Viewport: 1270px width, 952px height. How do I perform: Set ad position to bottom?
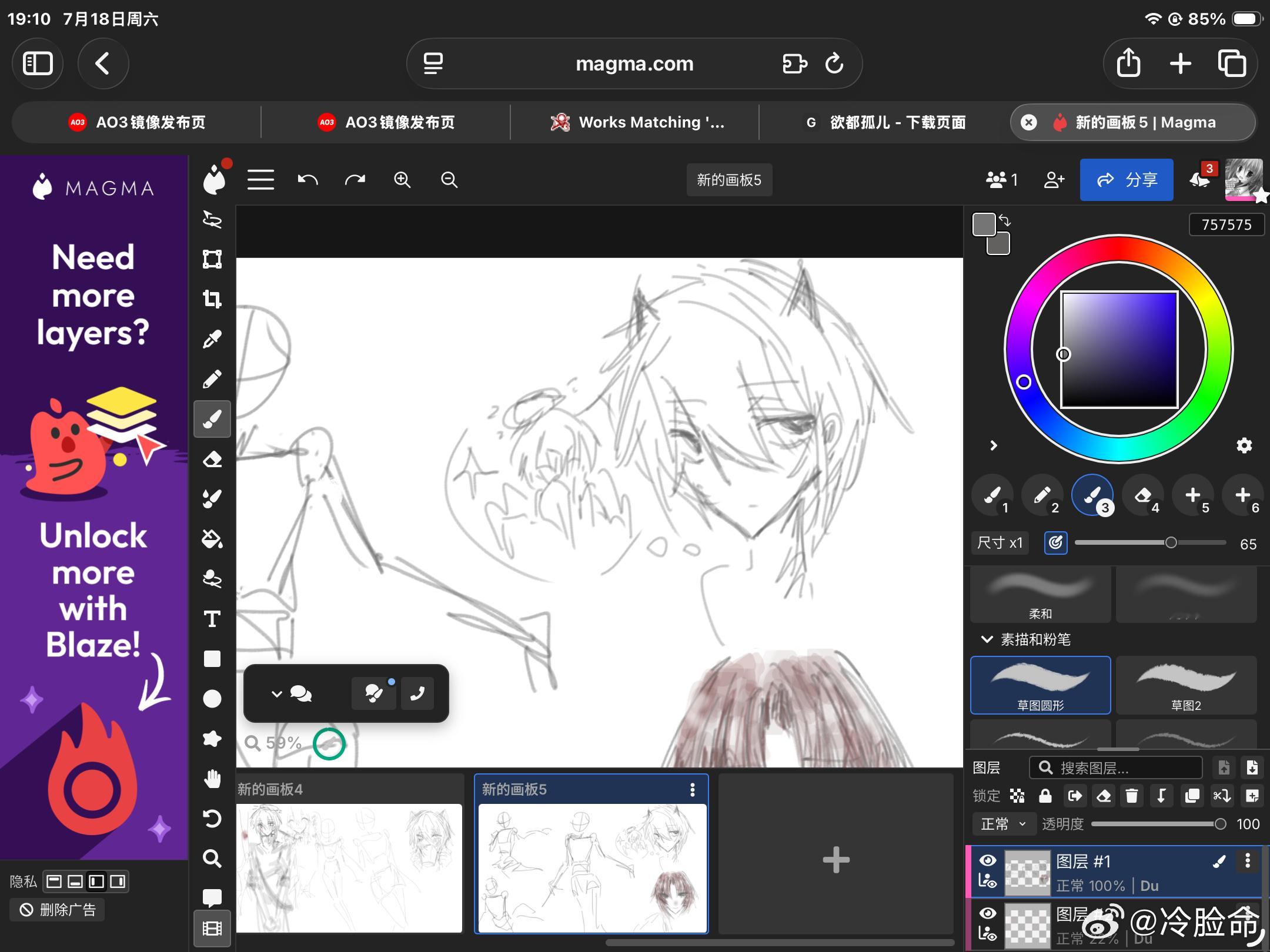[x=75, y=881]
